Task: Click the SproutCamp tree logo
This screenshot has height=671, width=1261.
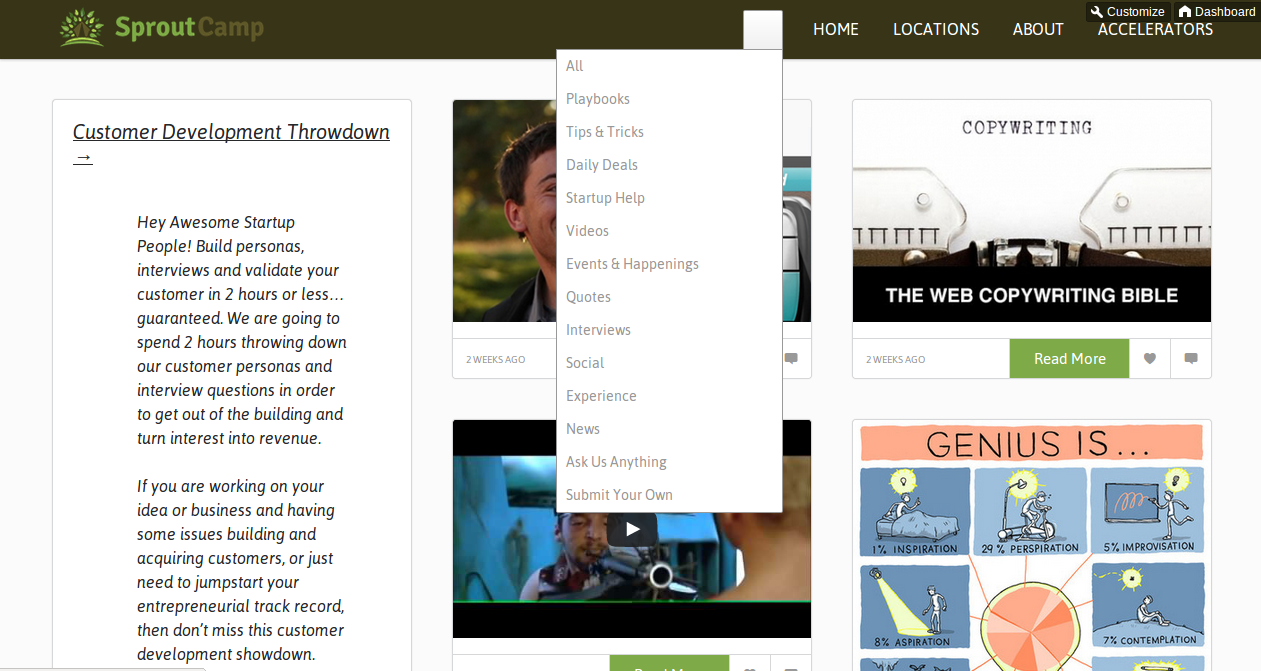Action: (81, 27)
